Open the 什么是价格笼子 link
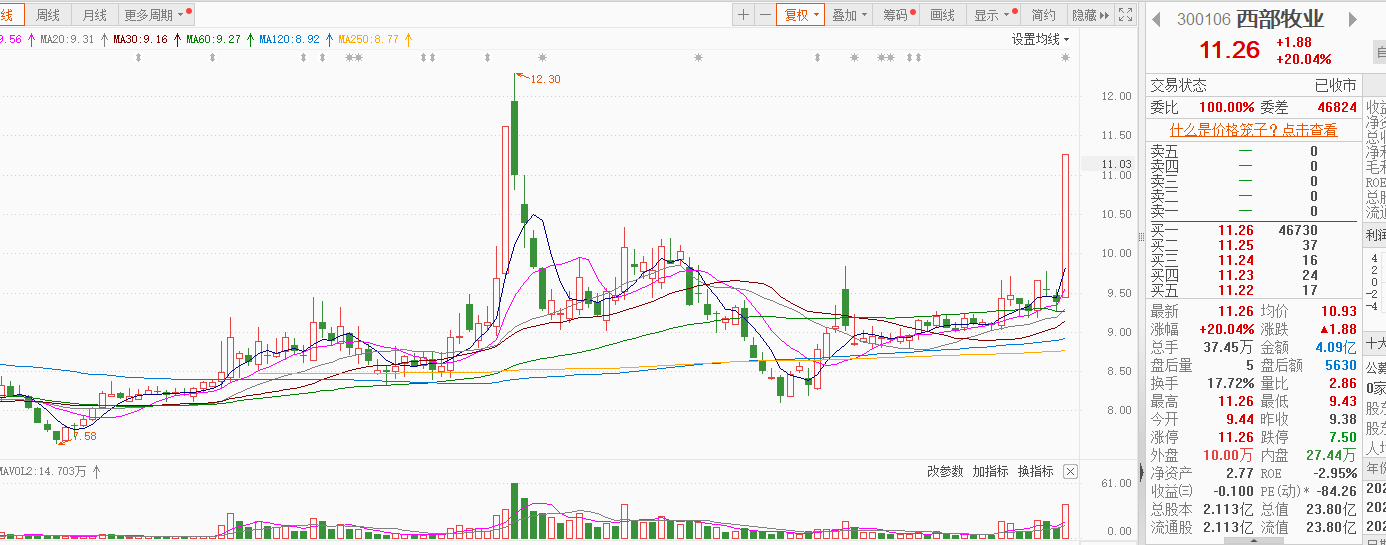Image resolution: width=1386 pixels, height=545 pixels. click(1253, 130)
